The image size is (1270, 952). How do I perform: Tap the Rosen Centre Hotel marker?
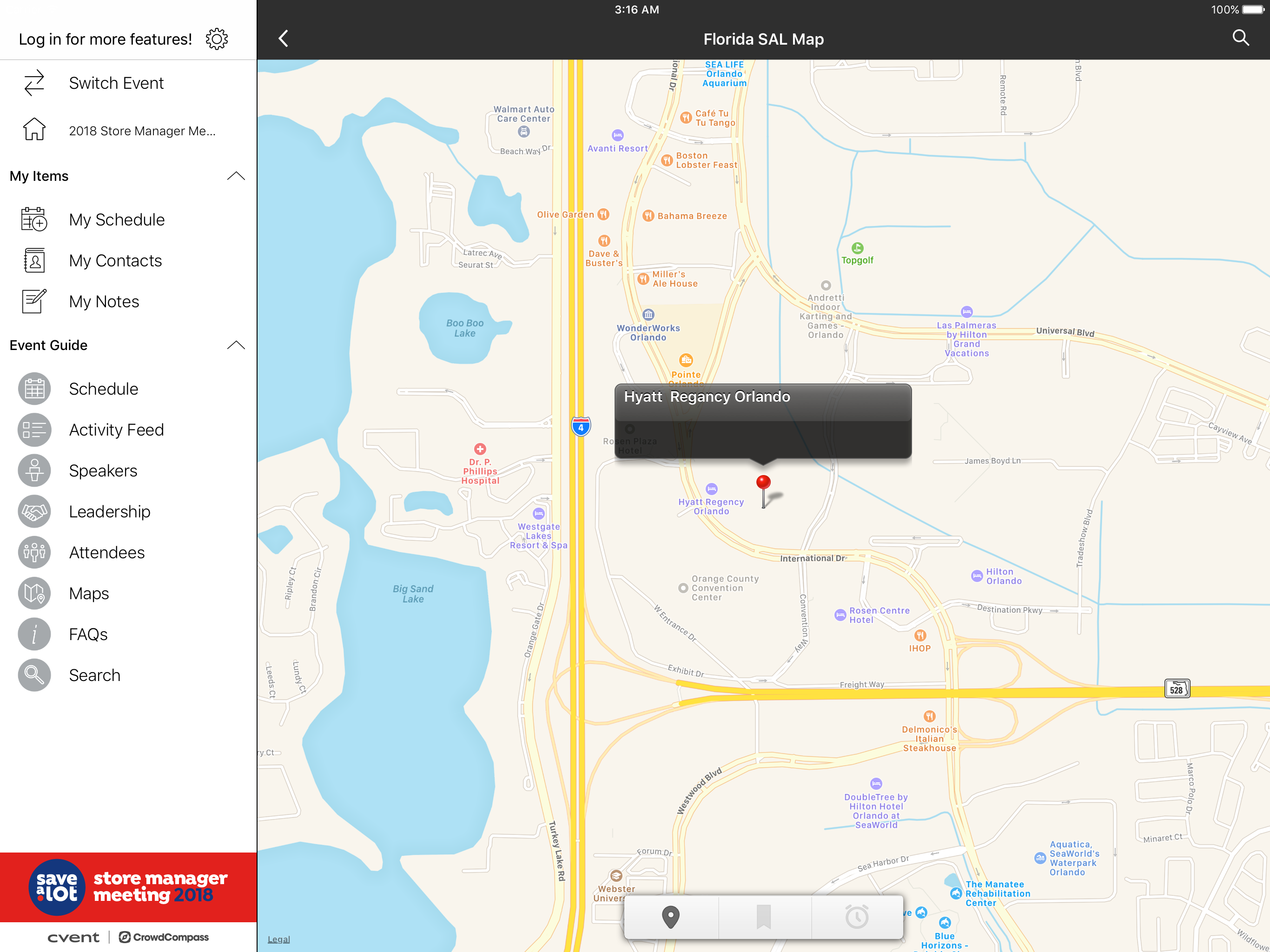tap(840, 615)
